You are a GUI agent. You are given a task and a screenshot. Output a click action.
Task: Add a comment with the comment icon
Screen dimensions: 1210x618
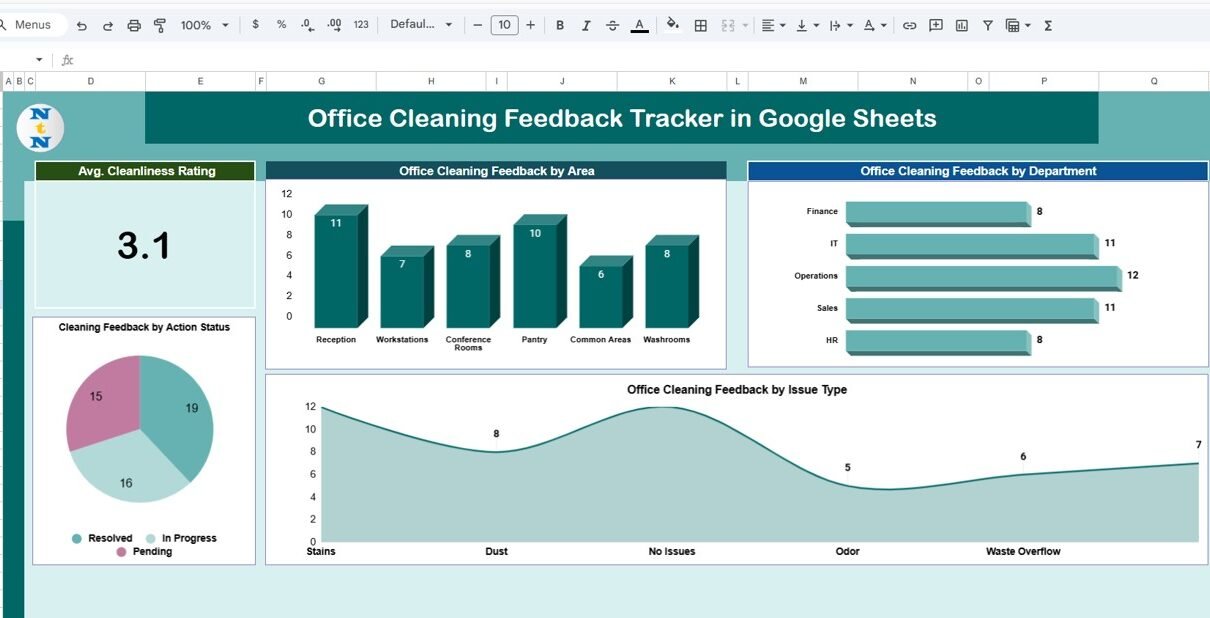(x=936, y=25)
